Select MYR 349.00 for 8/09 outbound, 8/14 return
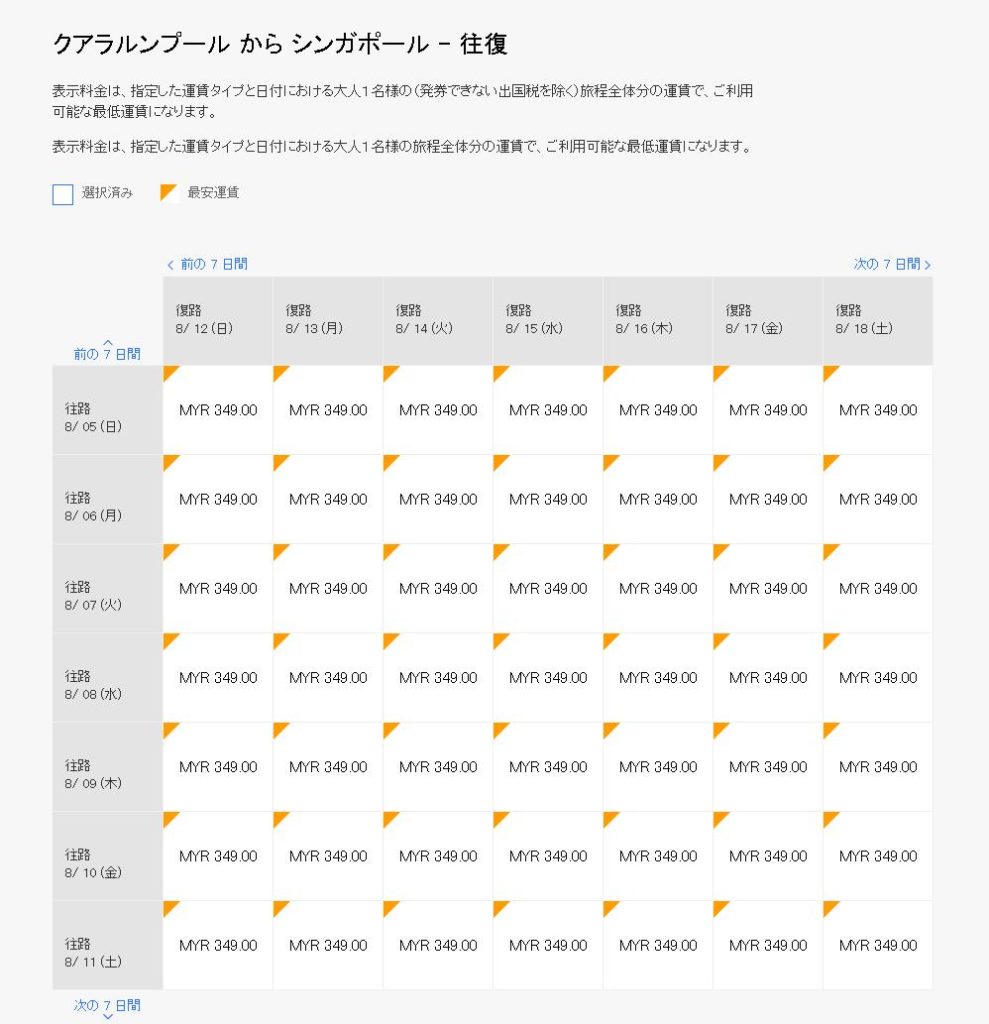 click(x=438, y=767)
